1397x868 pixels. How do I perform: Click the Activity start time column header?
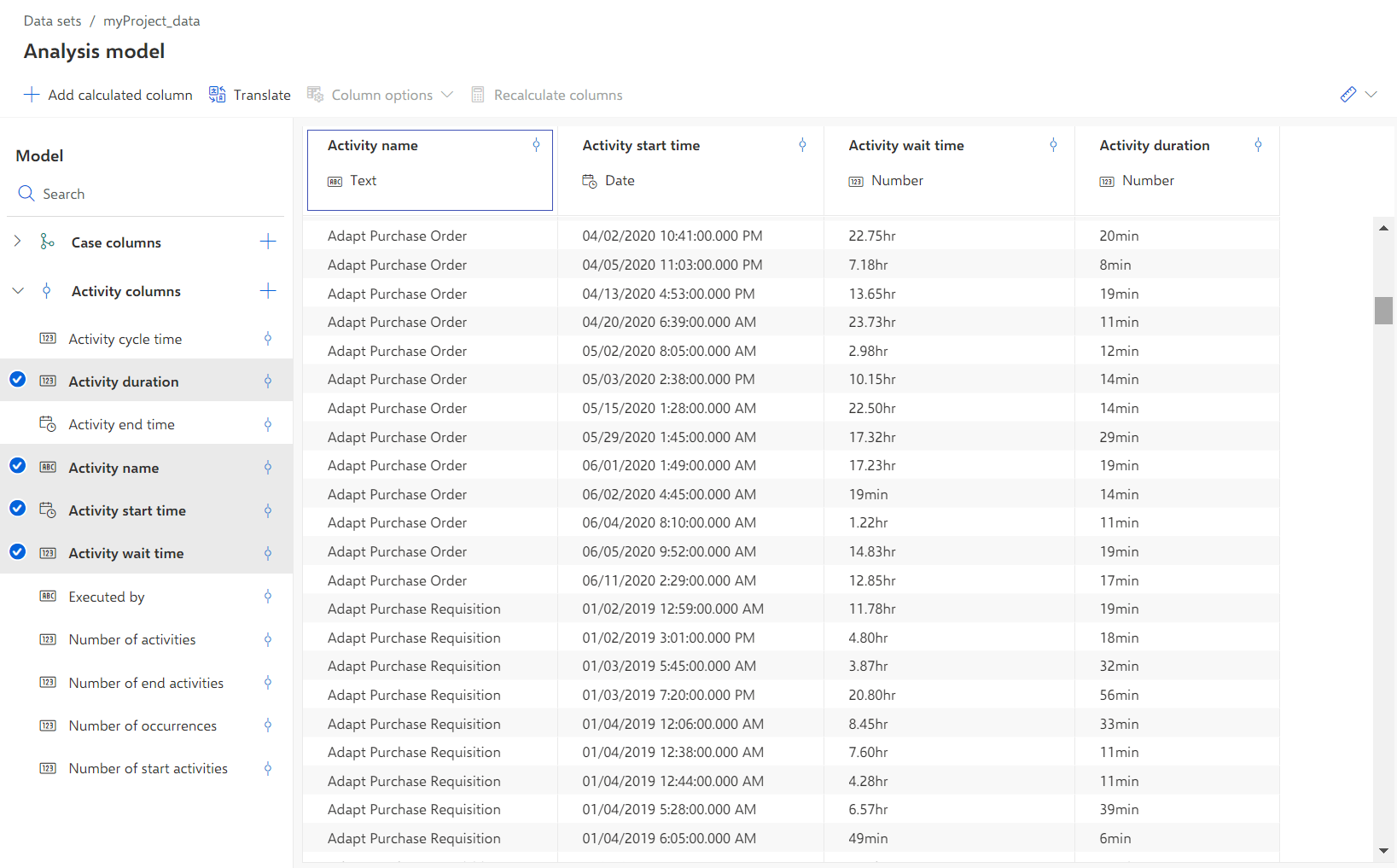click(691, 170)
